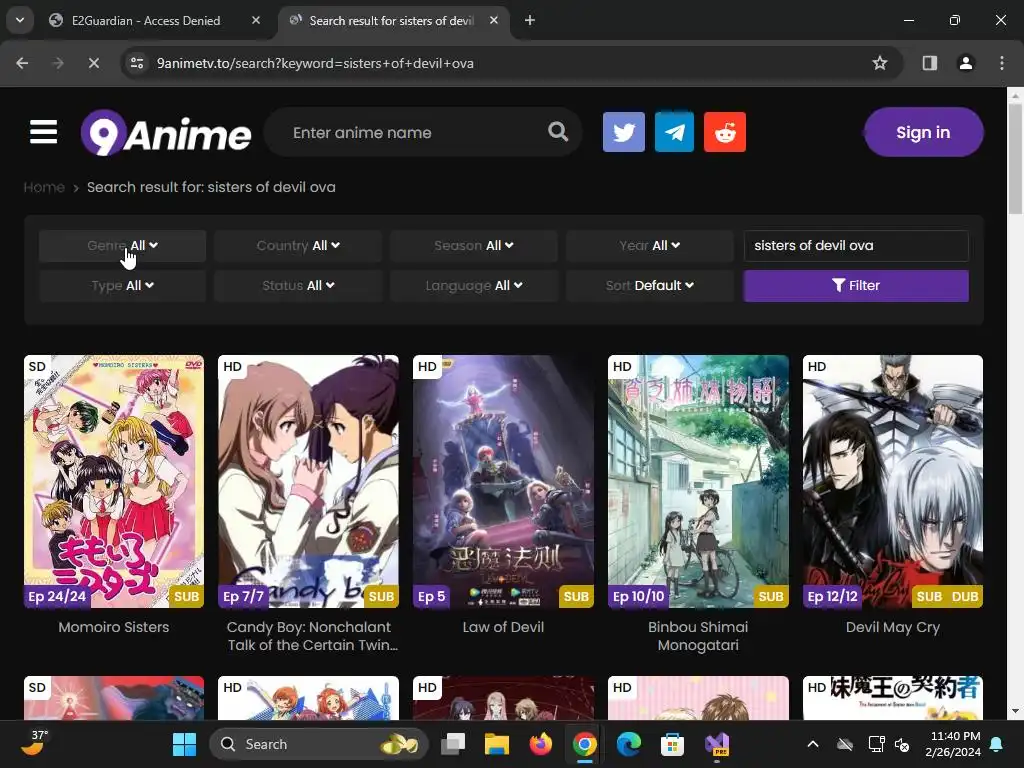Open Task View on the taskbar
1024x768 pixels.
(x=453, y=744)
